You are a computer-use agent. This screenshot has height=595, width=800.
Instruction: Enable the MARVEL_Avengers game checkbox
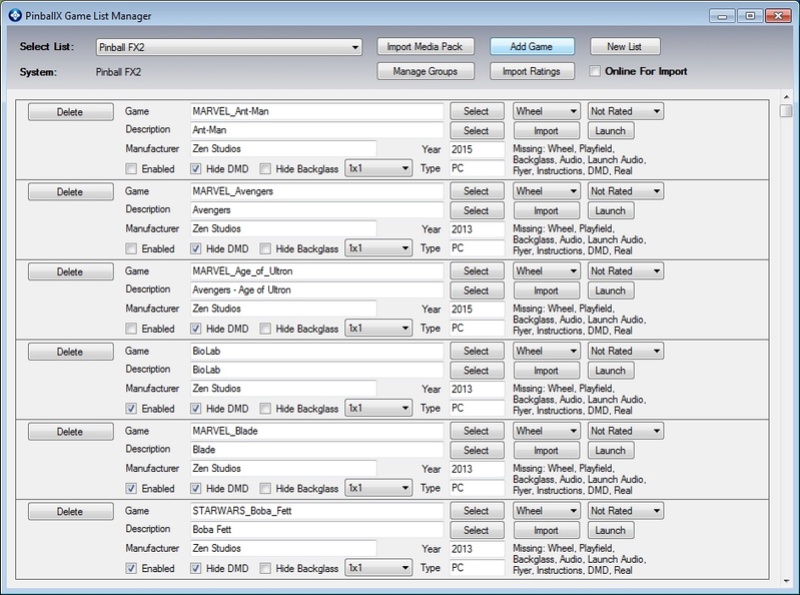(x=131, y=249)
